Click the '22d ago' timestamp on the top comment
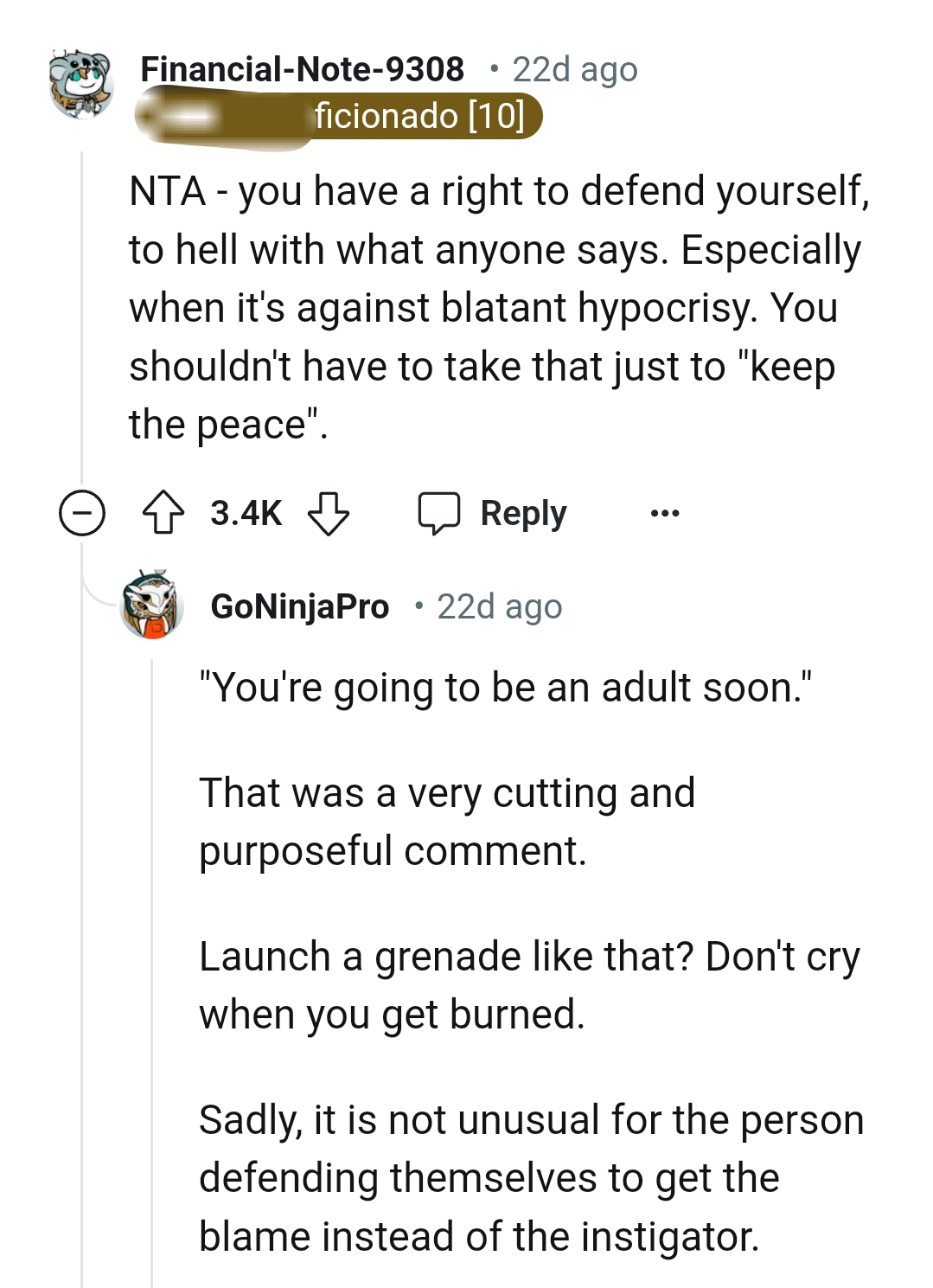The width and height of the screenshot is (933, 1288). tap(572, 69)
